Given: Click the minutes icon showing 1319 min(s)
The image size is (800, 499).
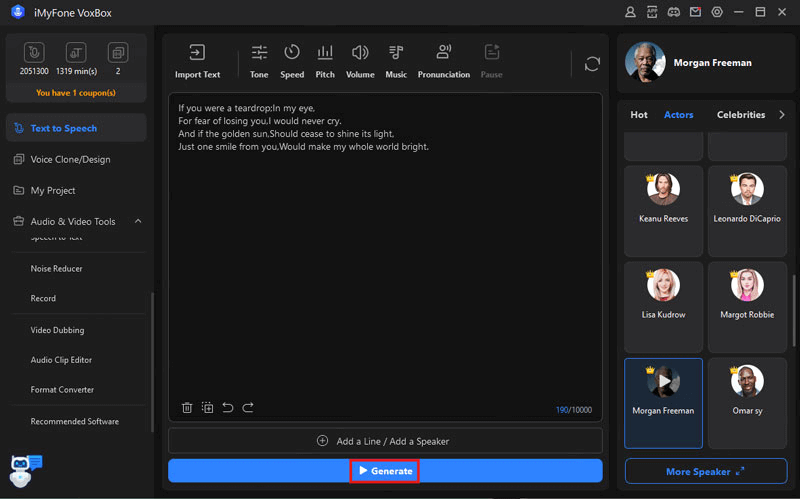Looking at the screenshot, I should 76,53.
